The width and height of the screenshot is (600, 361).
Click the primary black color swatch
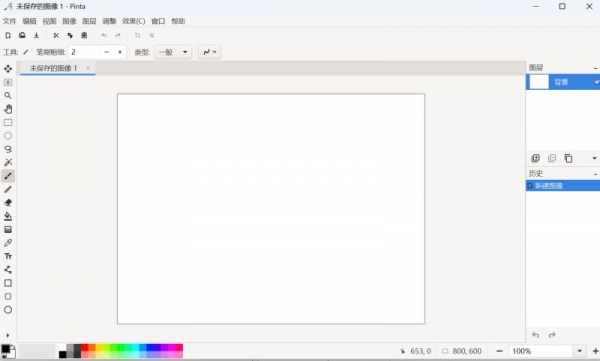pos(5,349)
